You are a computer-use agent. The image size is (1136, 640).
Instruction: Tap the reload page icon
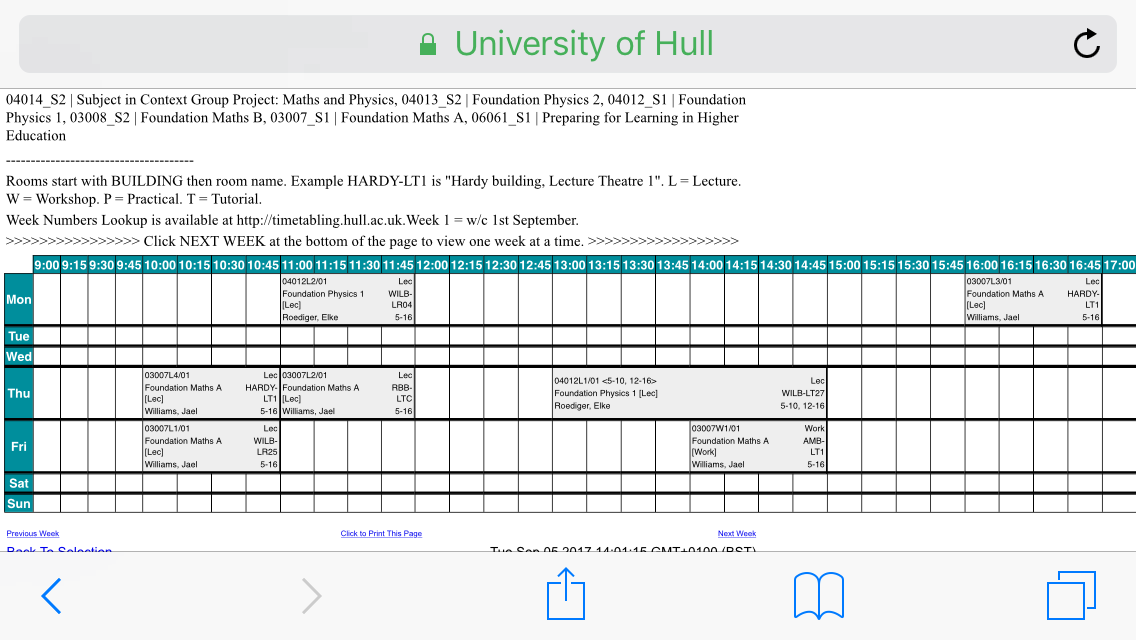pos(1086,44)
